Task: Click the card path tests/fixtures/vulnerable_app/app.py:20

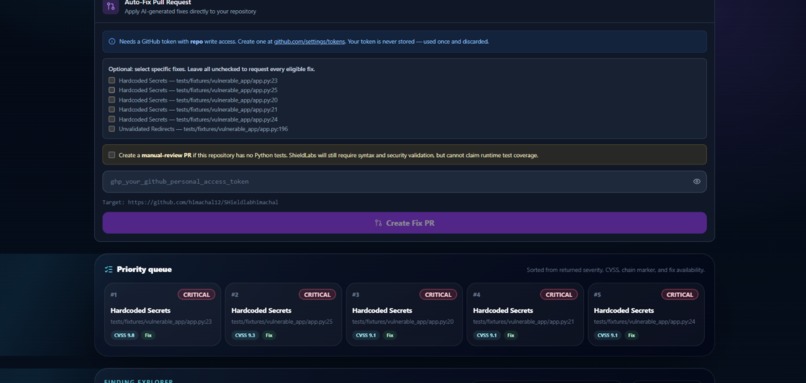Action: [x=402, y=322]
